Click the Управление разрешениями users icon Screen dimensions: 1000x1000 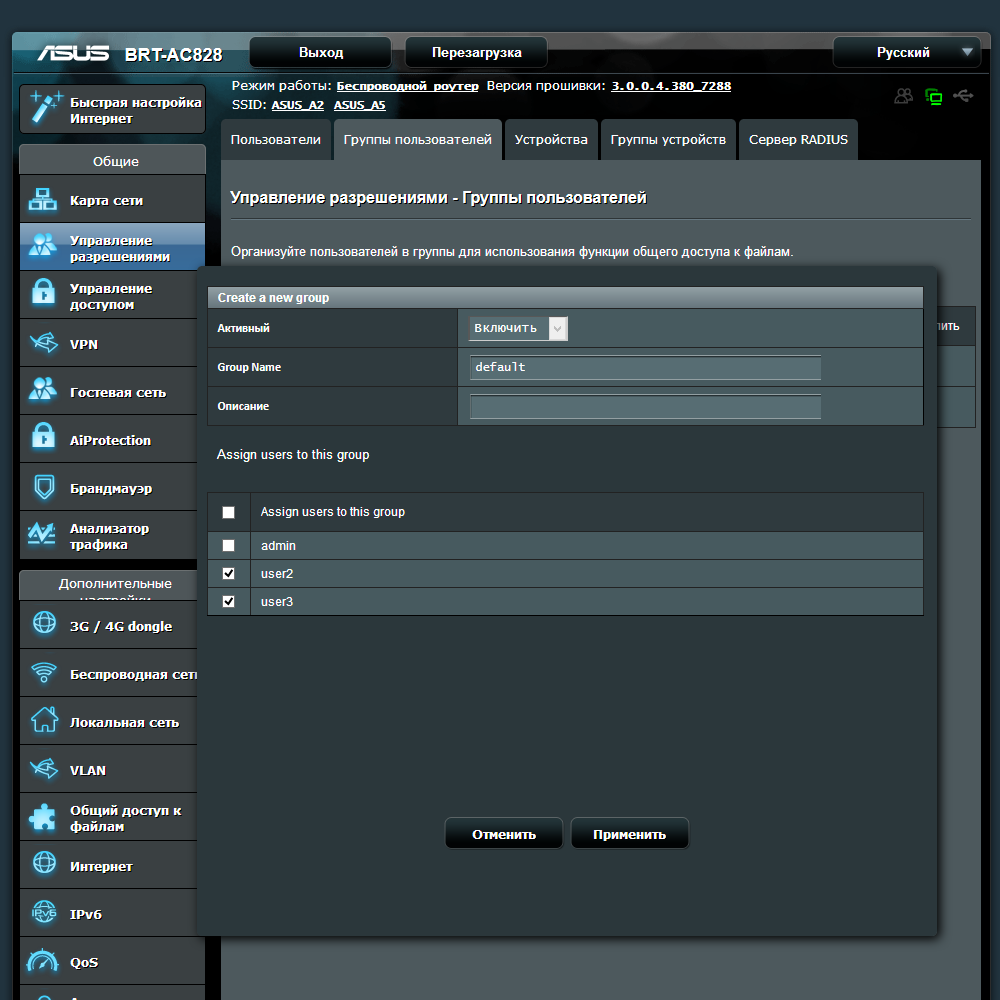click(43, 245)
